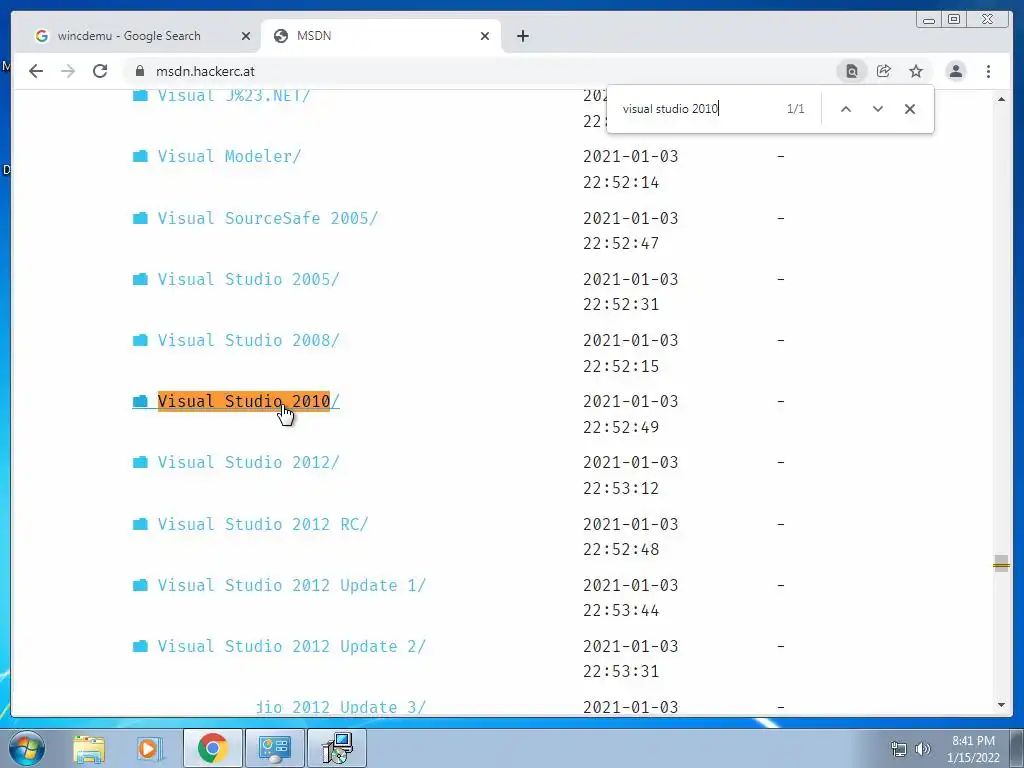
Task: Open the installer setup taskbar item
Action: tap(337, 748)
